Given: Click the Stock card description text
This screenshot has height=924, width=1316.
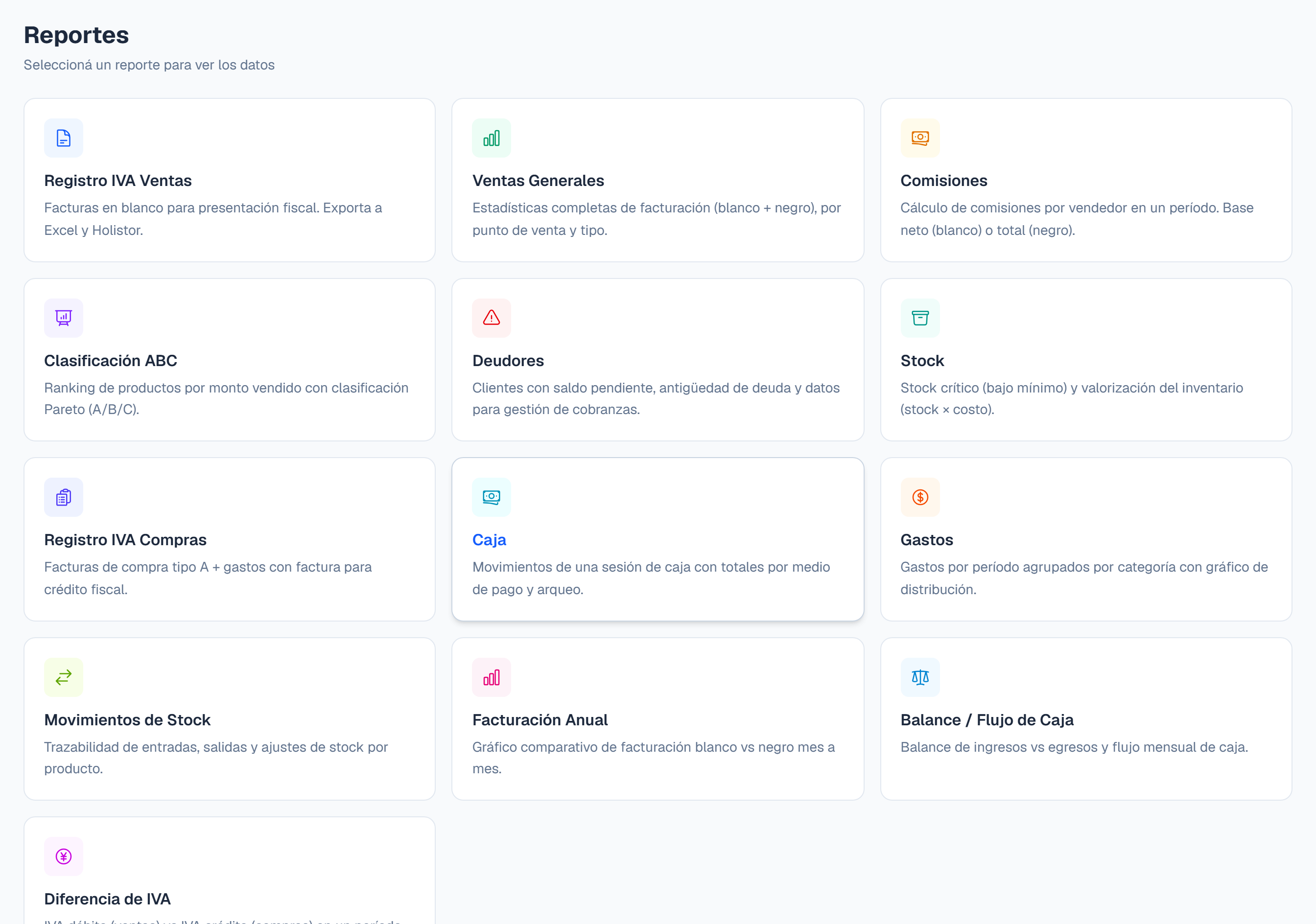Looking at the screenshot, I should (1071, 399).
